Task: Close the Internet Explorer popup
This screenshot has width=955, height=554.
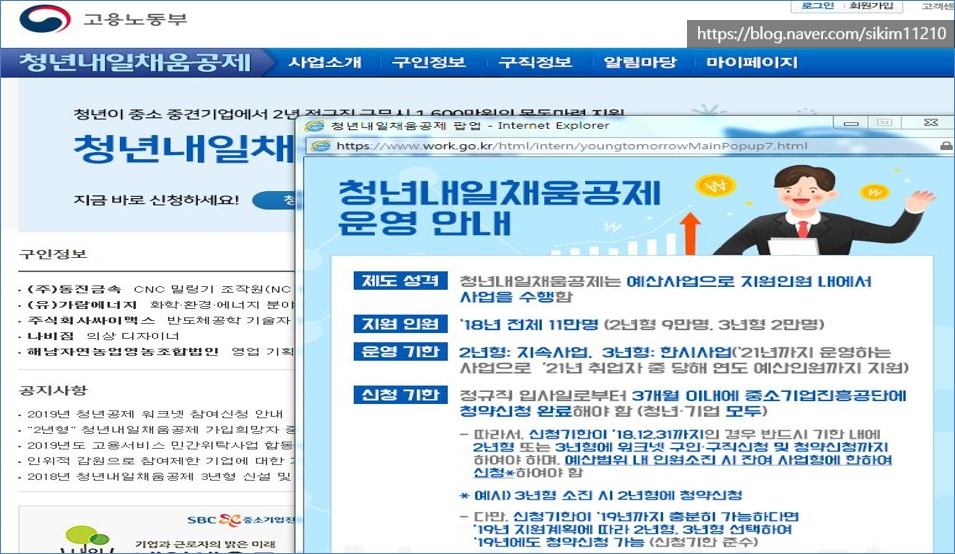Action: click(x=931, y=123)
